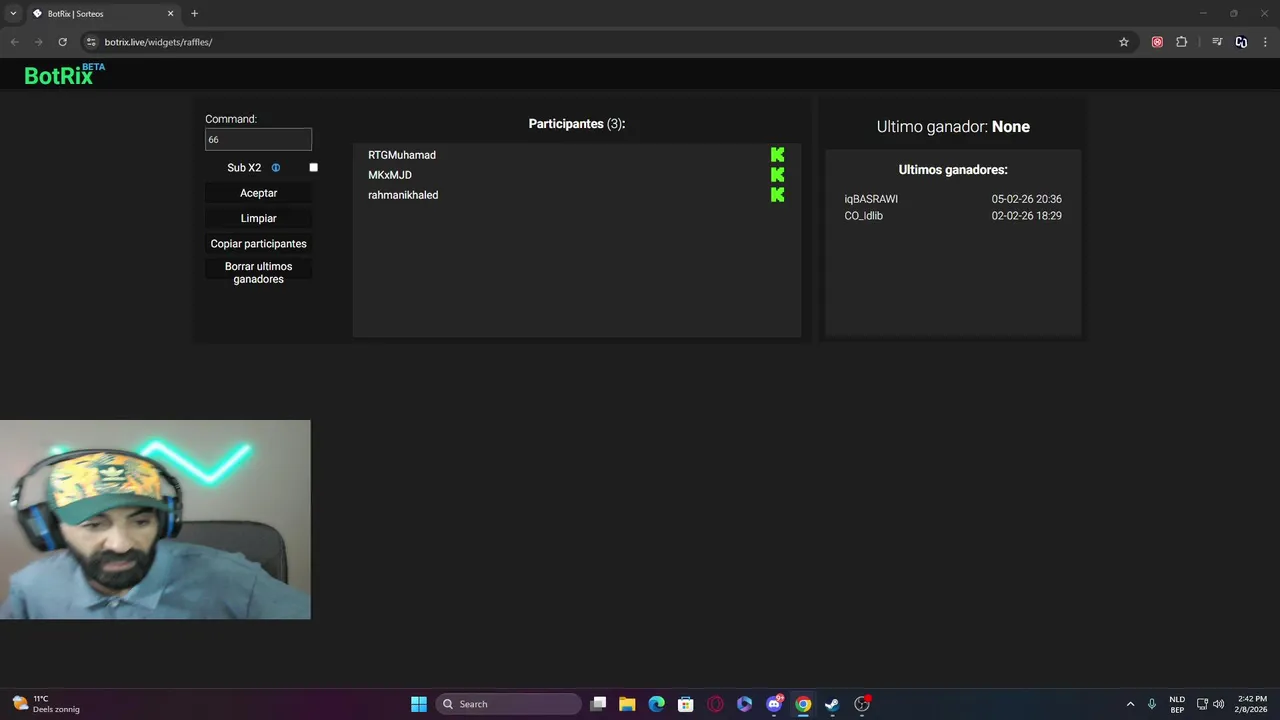
Task: Reload the BotRix page
Action: tap(62, 42)
